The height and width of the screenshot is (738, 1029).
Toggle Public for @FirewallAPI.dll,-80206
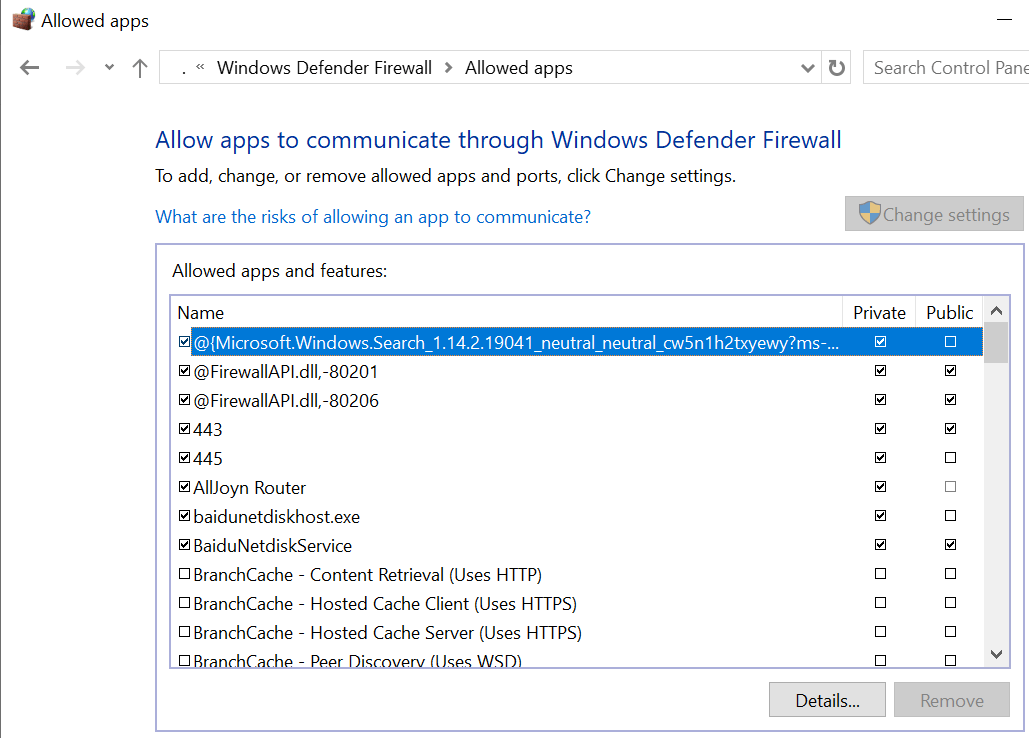point(950,400)
